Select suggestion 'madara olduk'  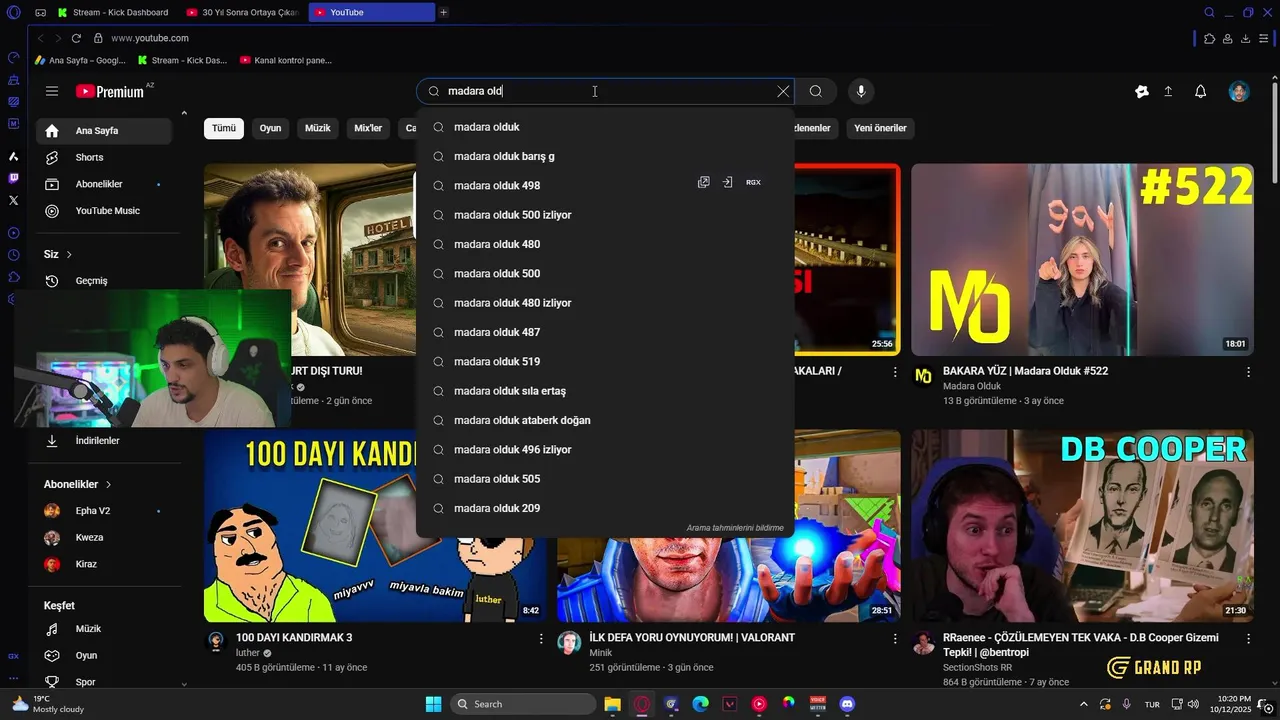pos(605,127)
